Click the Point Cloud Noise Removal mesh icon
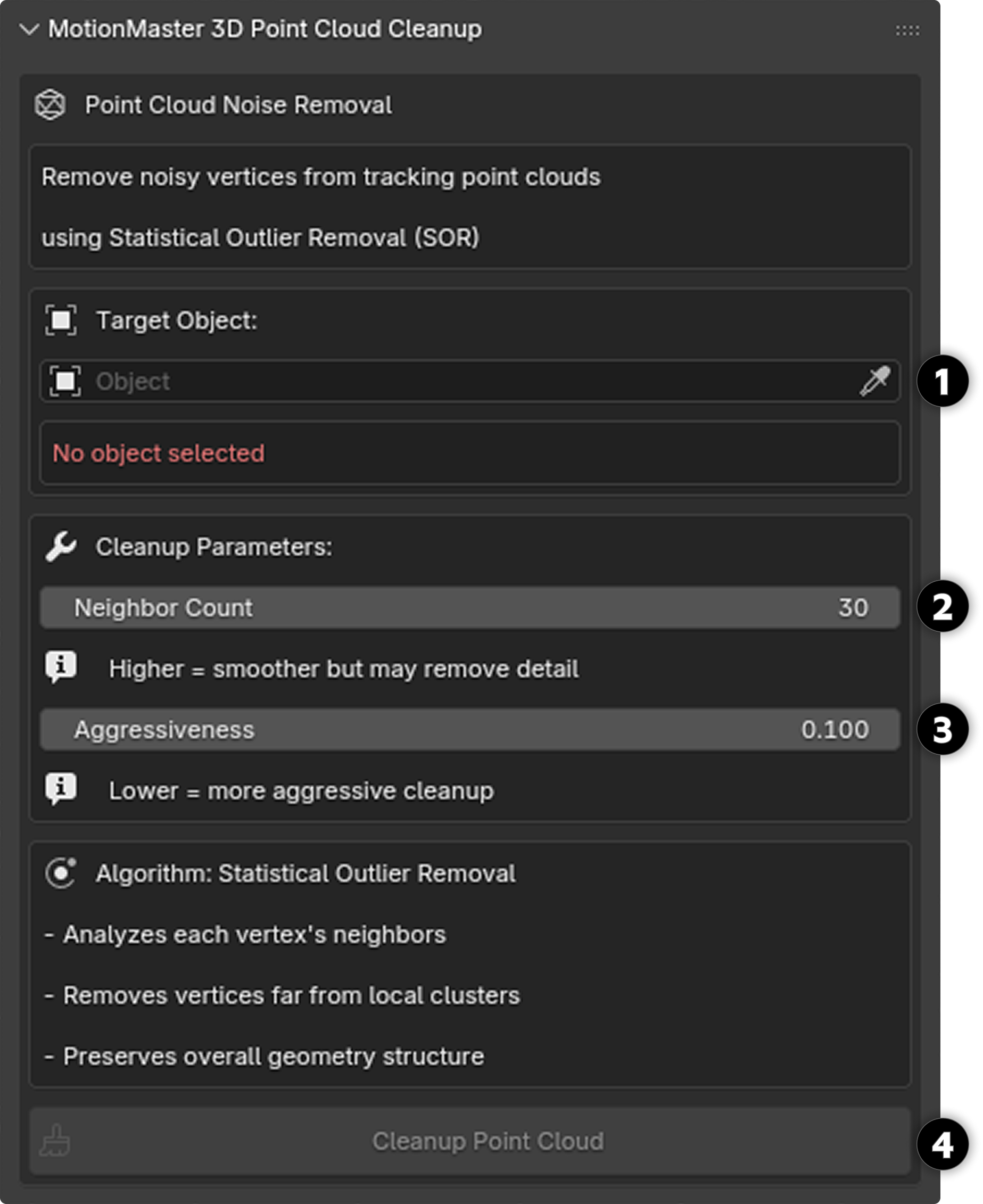The height and width of the screenshot is (1204, 983). (x=51, y=105)
